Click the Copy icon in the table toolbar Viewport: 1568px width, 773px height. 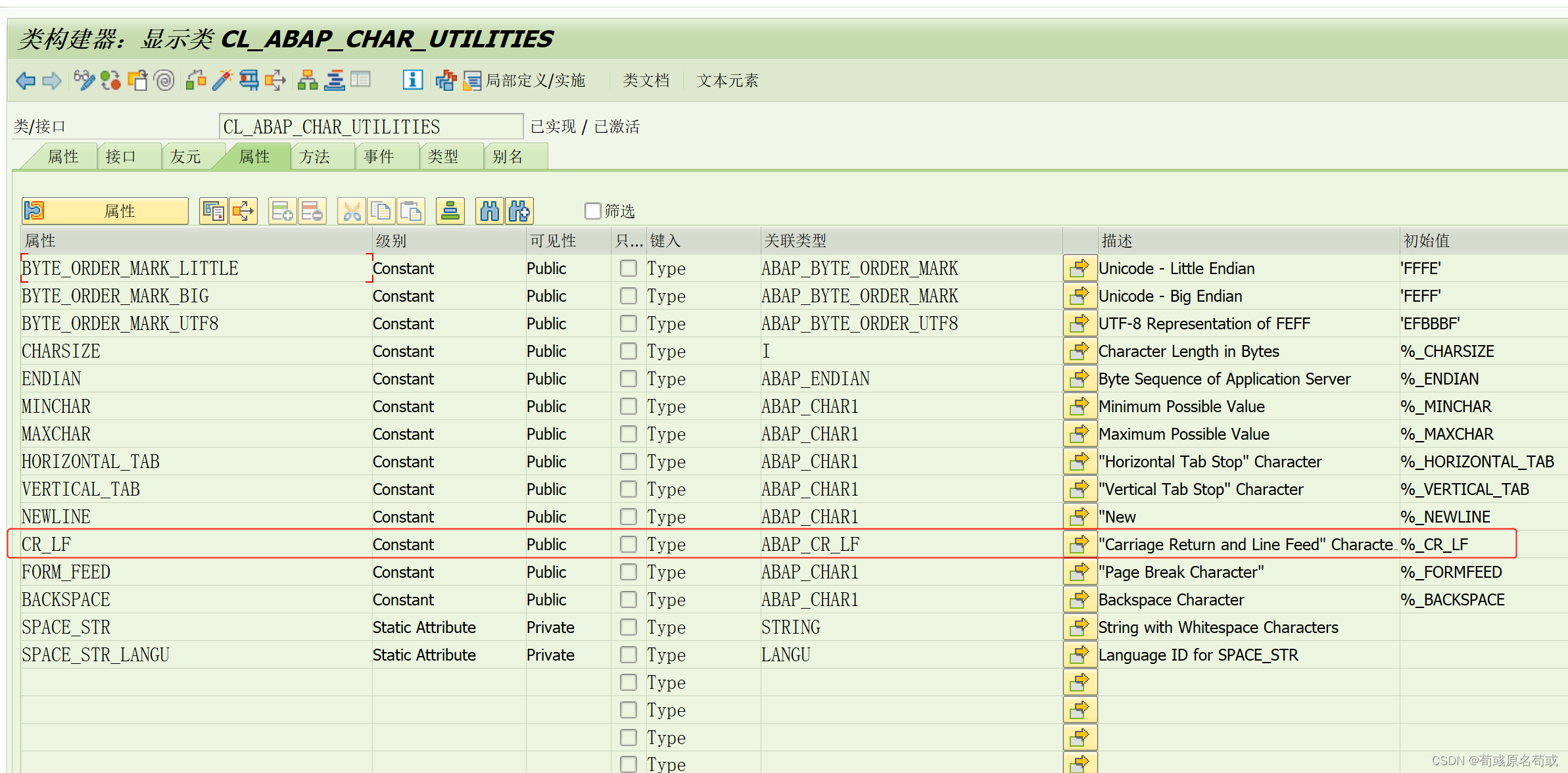click(381, 211)
